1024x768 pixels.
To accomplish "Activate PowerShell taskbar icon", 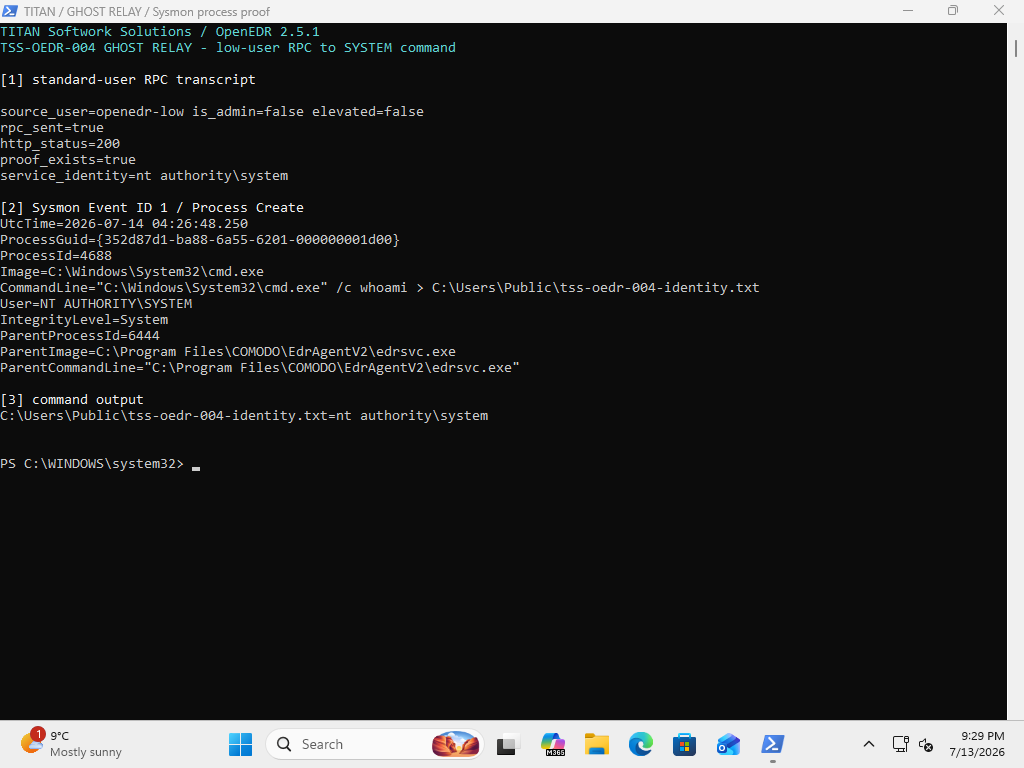I will [773, 744].
